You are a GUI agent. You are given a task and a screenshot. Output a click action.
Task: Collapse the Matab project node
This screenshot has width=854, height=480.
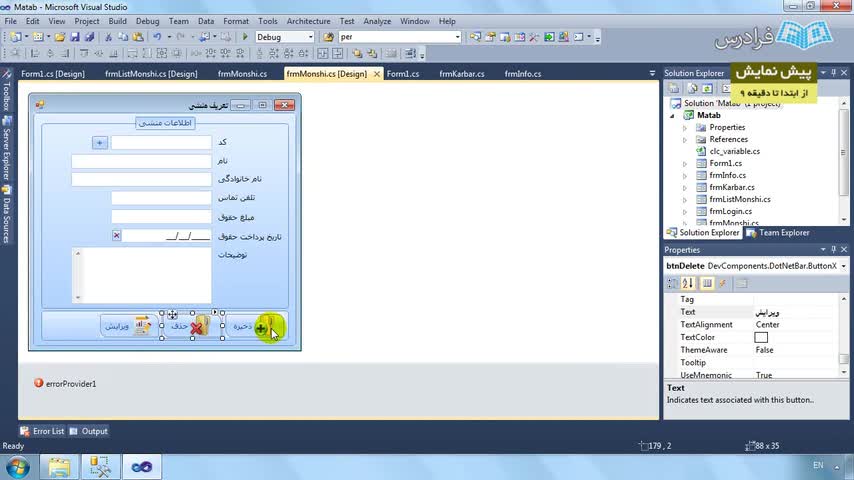point(673,116)
